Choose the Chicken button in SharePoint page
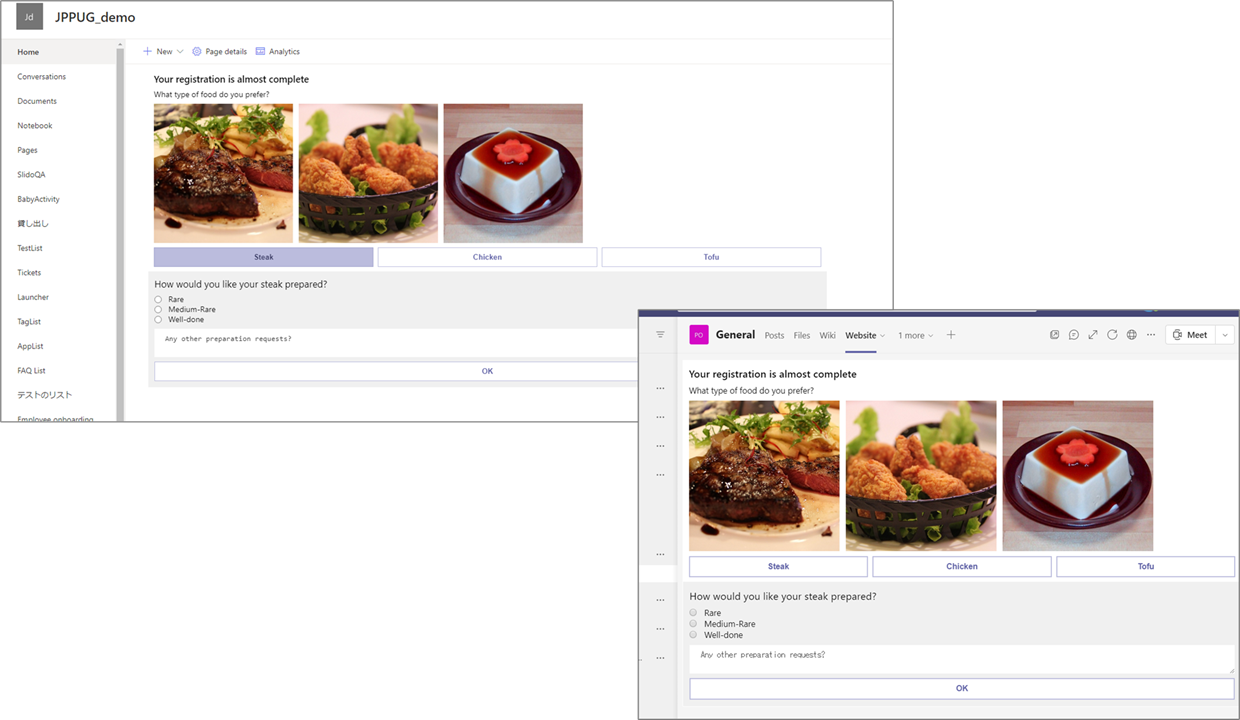1240x720 pixels. [487, 257]
